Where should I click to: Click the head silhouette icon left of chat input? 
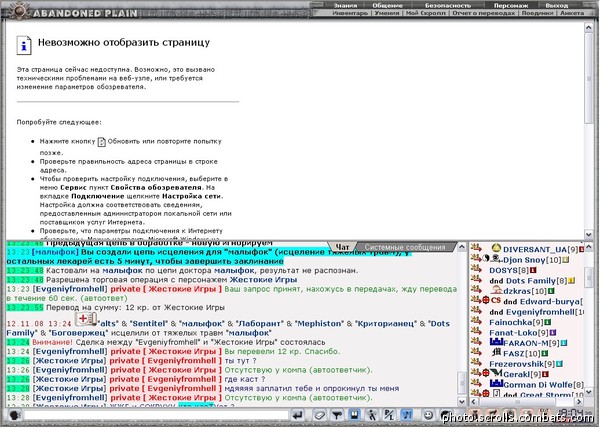15,415
